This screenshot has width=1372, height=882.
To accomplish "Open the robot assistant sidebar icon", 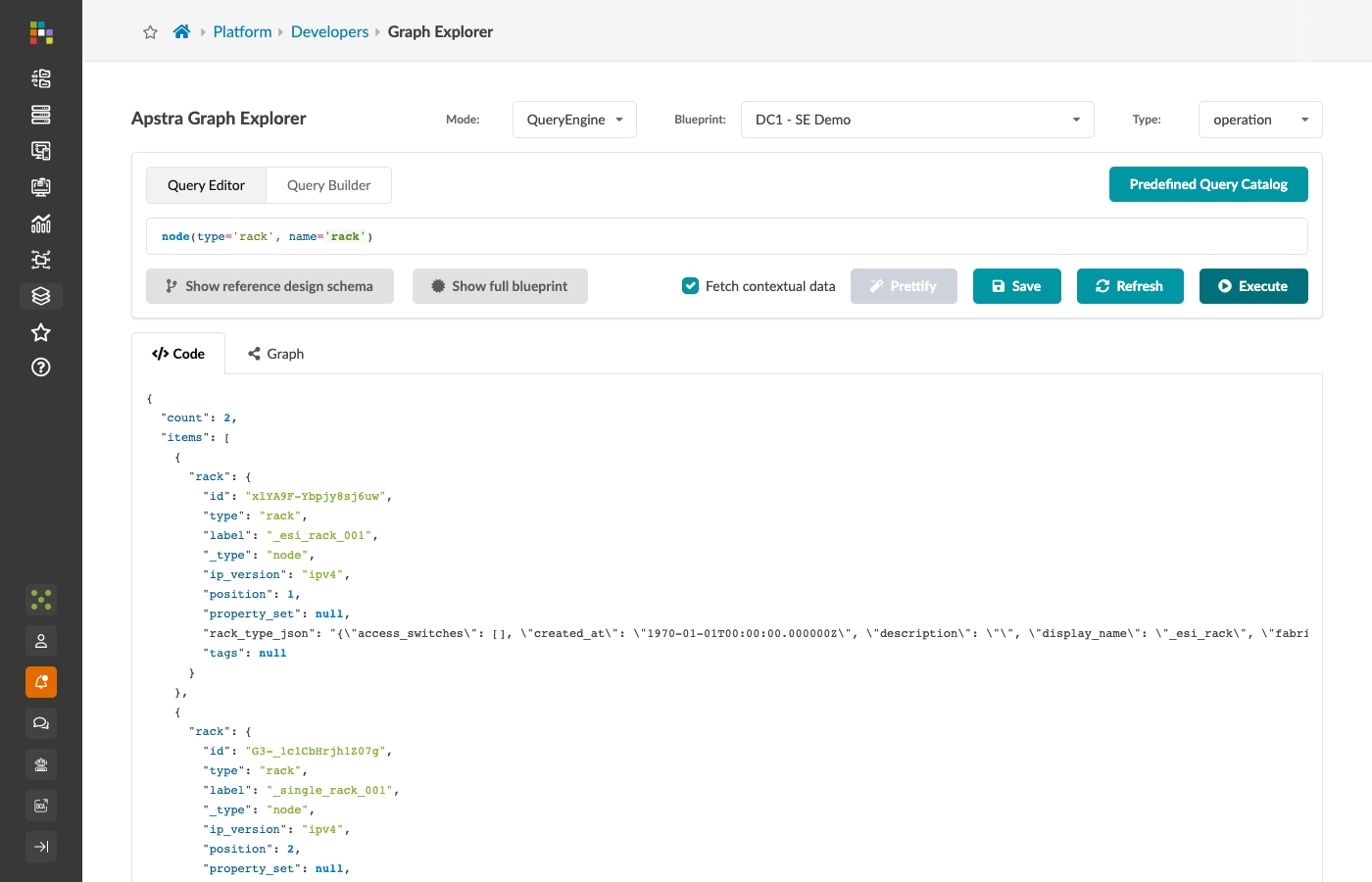I will [x=41, y=764].
